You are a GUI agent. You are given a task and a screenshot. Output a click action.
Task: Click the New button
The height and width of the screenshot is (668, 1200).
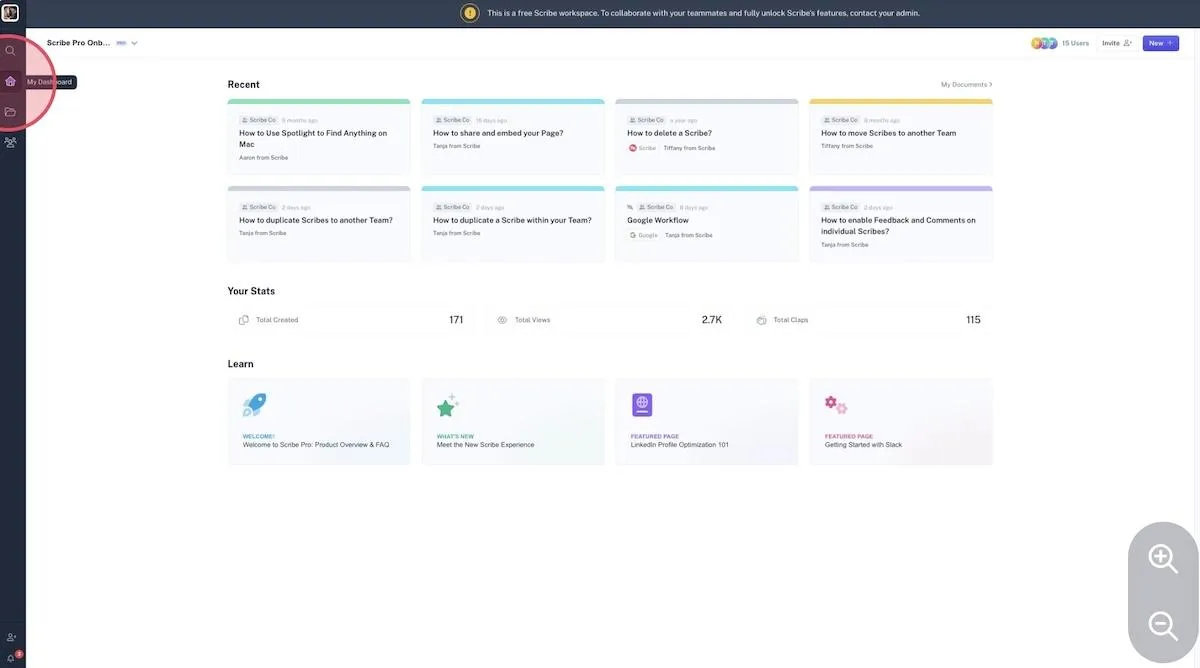tap(1161, 43)
